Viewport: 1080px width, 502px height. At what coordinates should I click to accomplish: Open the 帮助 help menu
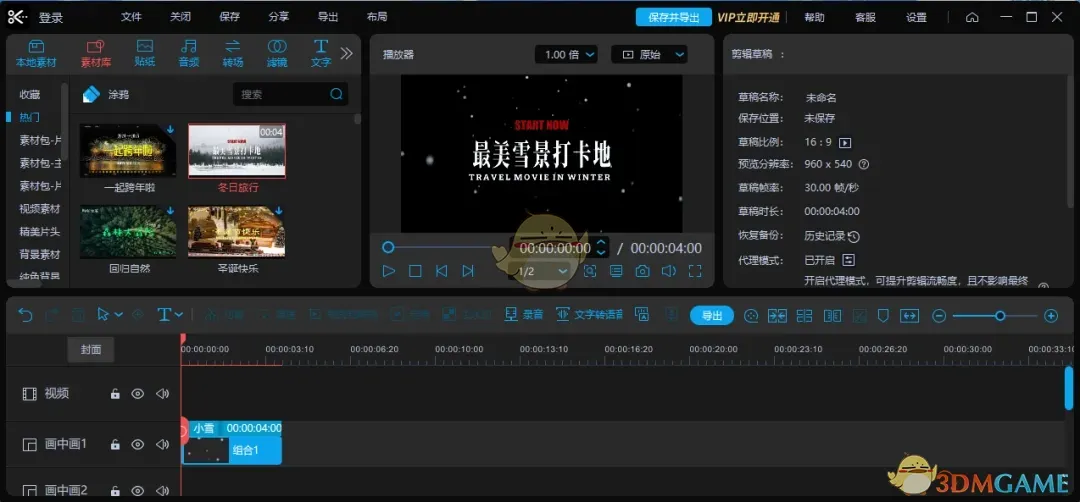(814, 17)
